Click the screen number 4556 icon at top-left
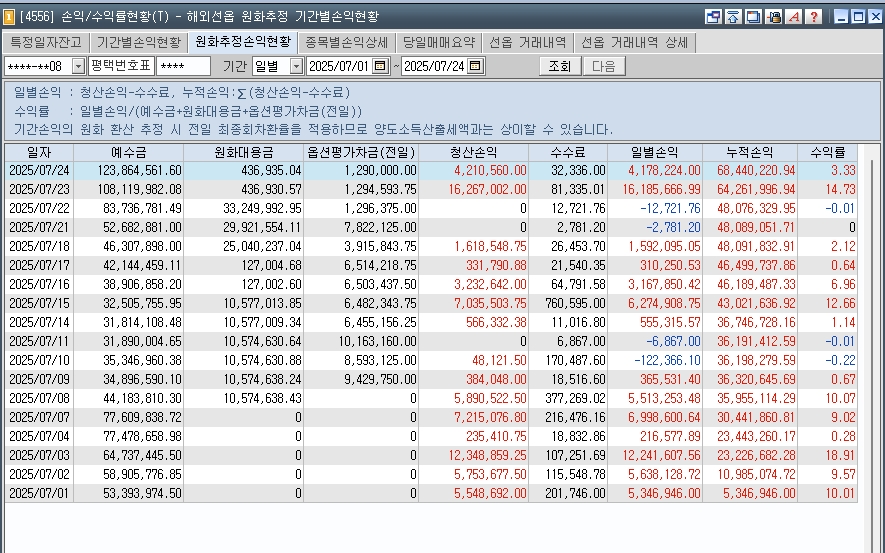Image resolution: width=885 pixels, height=553 pixels. click(9, 17)
